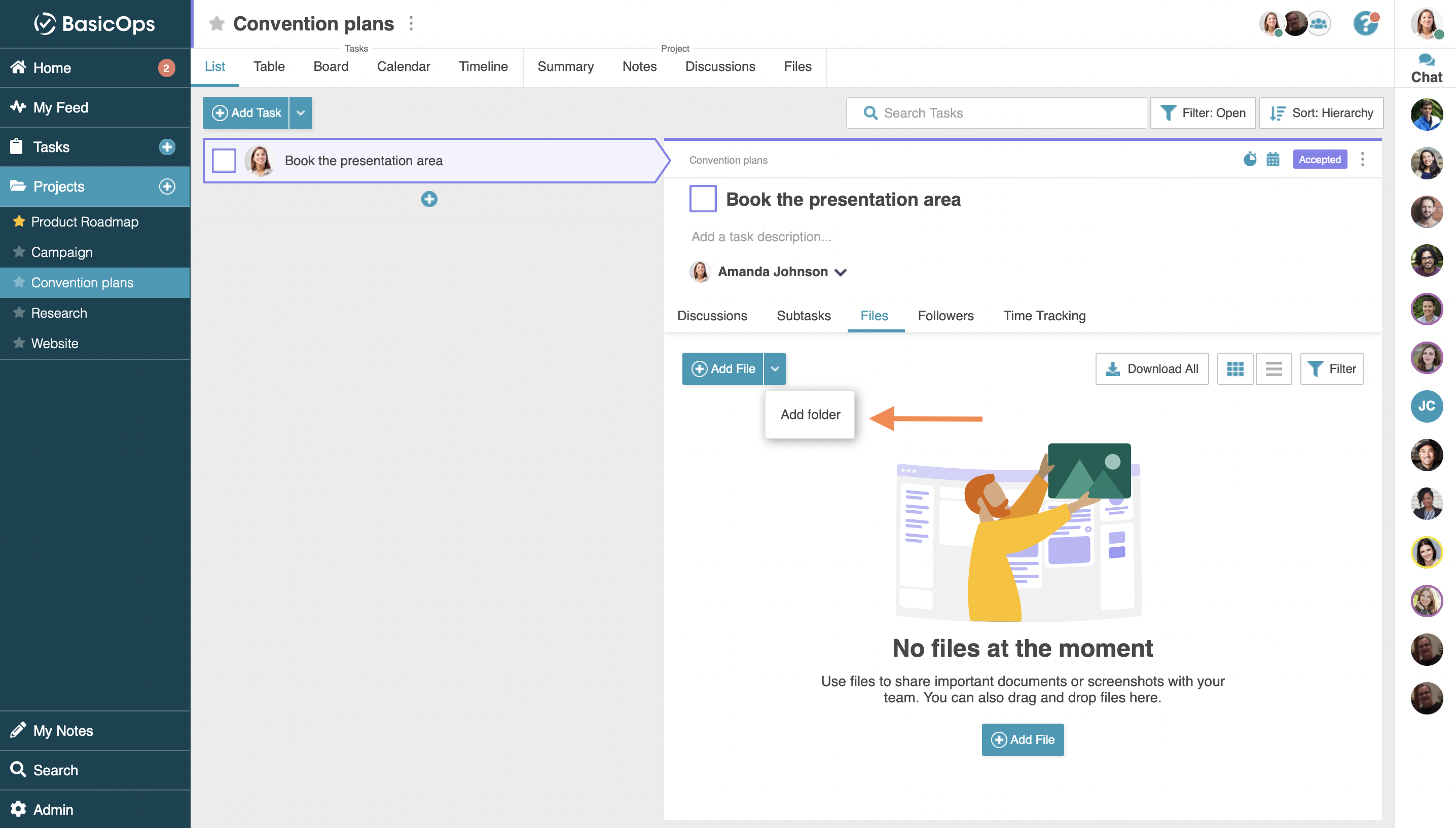Open the task detail three-dot menu
Viewport: 1456px width, 828px height.
tap(1362, 159)
